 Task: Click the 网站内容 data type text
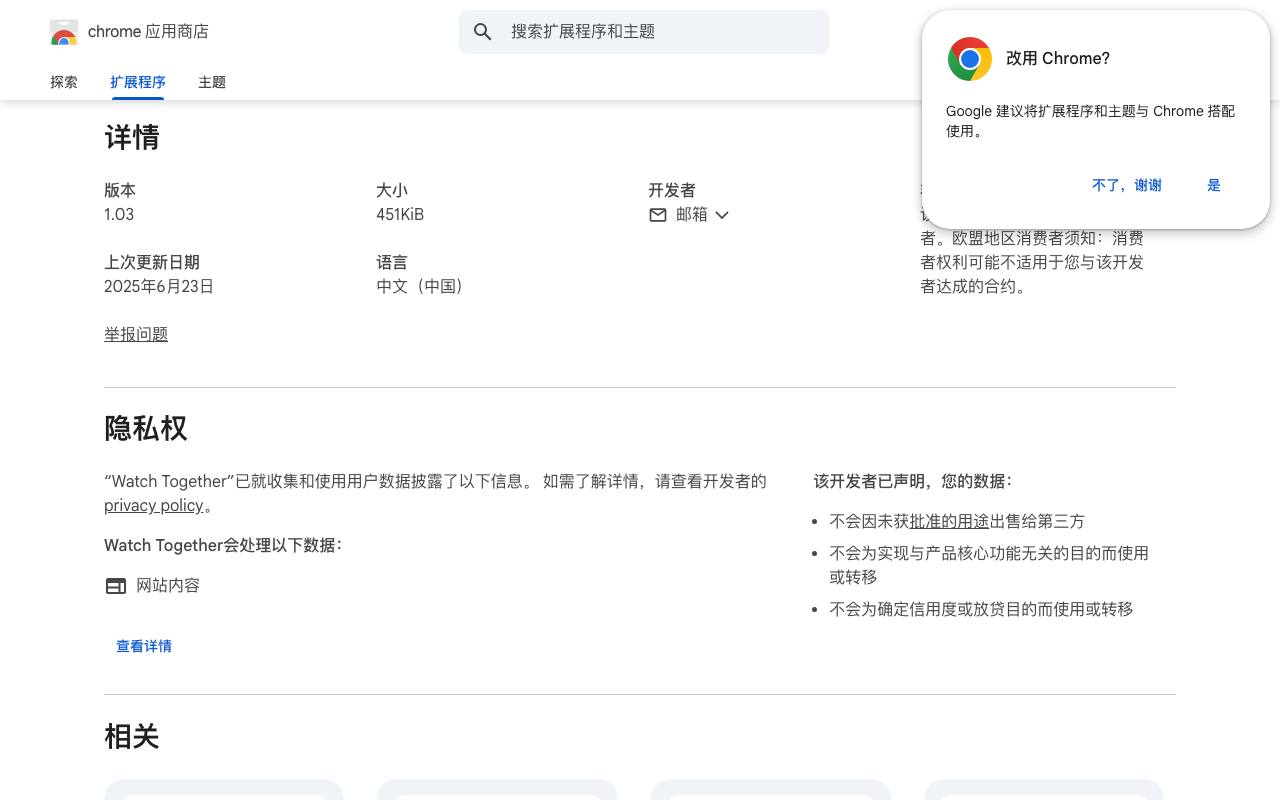[168, 586]
